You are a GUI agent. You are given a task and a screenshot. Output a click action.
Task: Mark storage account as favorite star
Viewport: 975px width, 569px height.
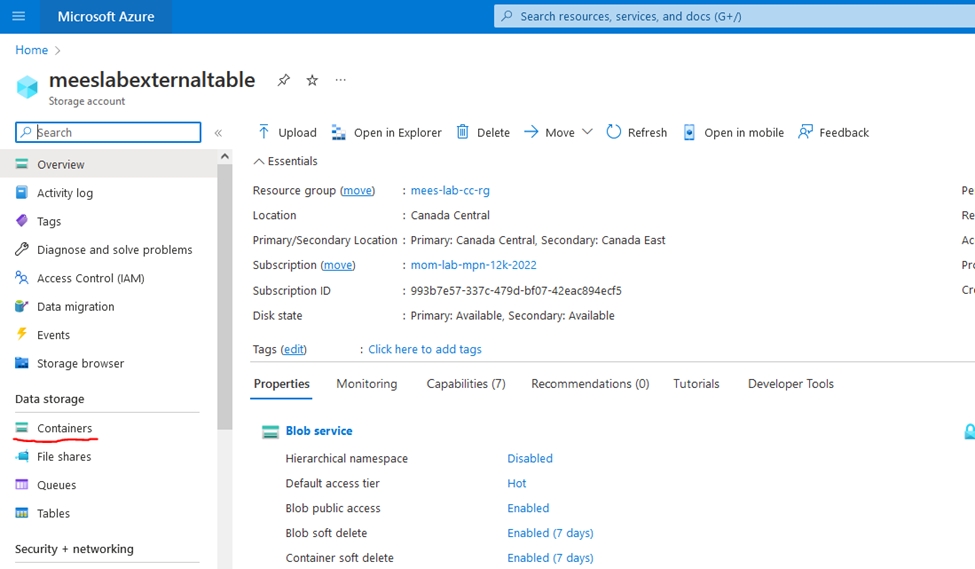coord(312,80)
